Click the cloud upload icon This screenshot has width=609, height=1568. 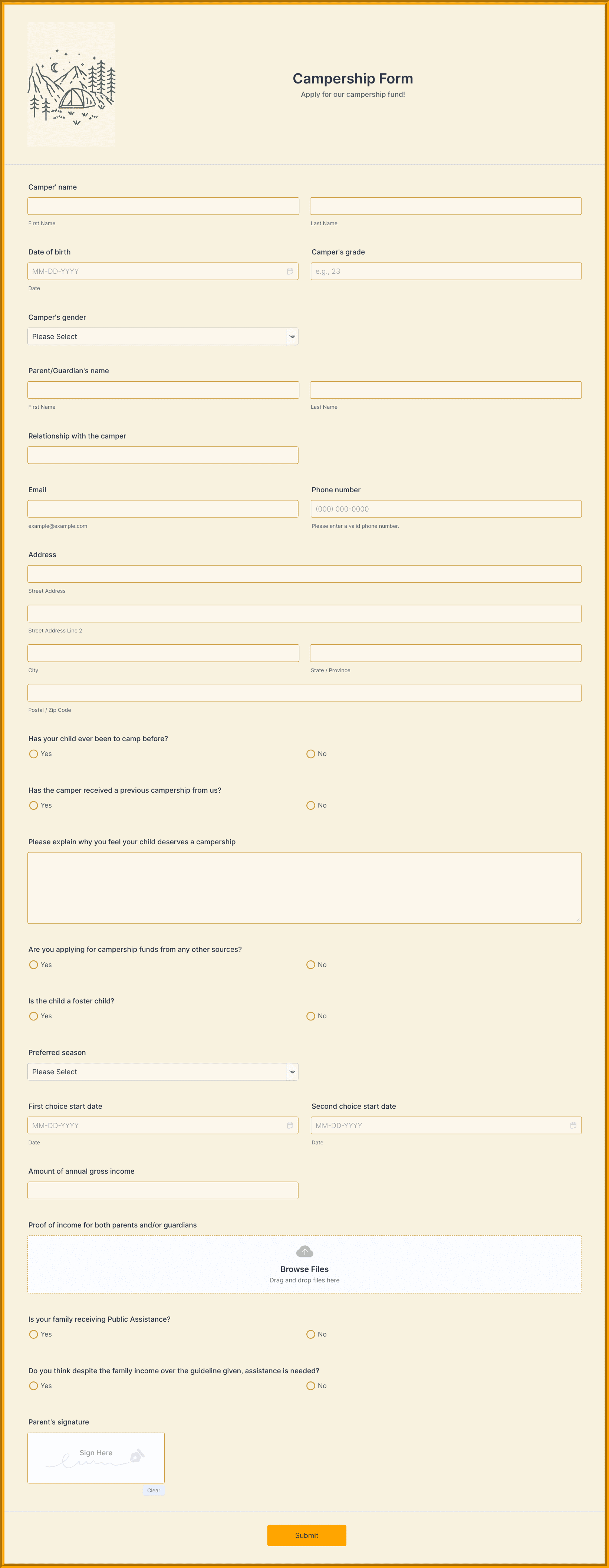coord(304,1252)
